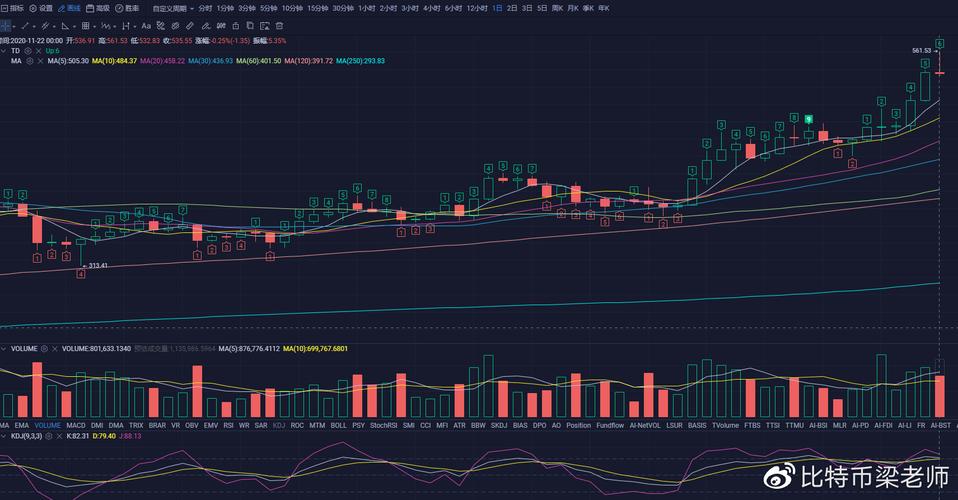Remove the MA indicator with X
958x500 pixels.
point(40,61)
